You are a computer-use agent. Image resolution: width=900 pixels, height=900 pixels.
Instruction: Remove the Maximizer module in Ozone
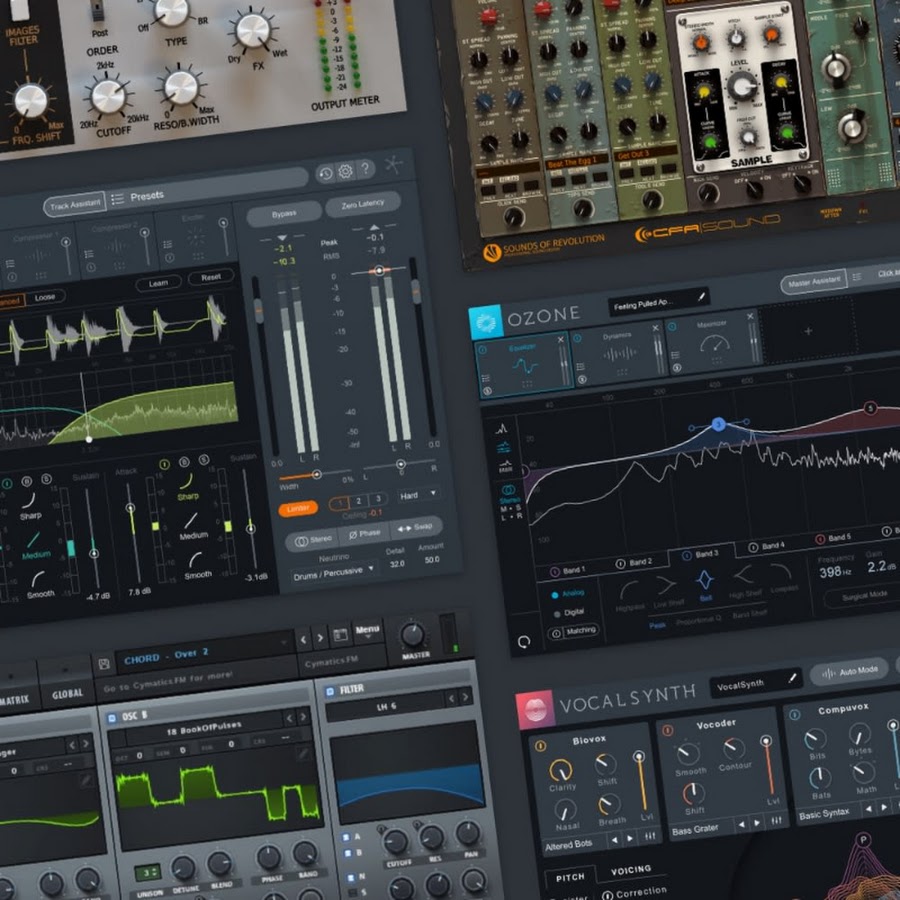point(750,316)
